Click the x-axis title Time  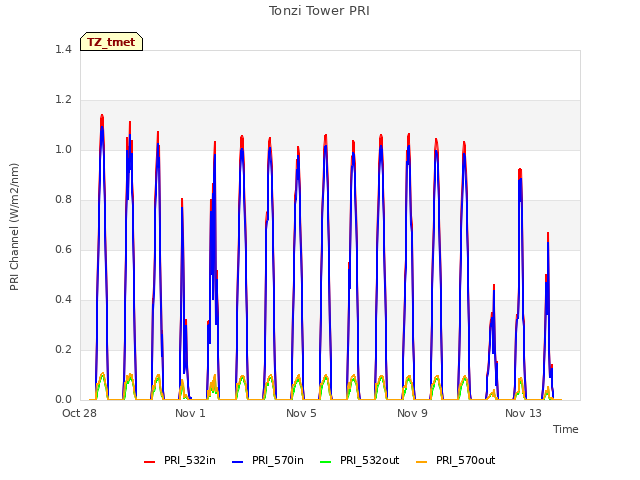pyautogui.click(x=566, y=429)
